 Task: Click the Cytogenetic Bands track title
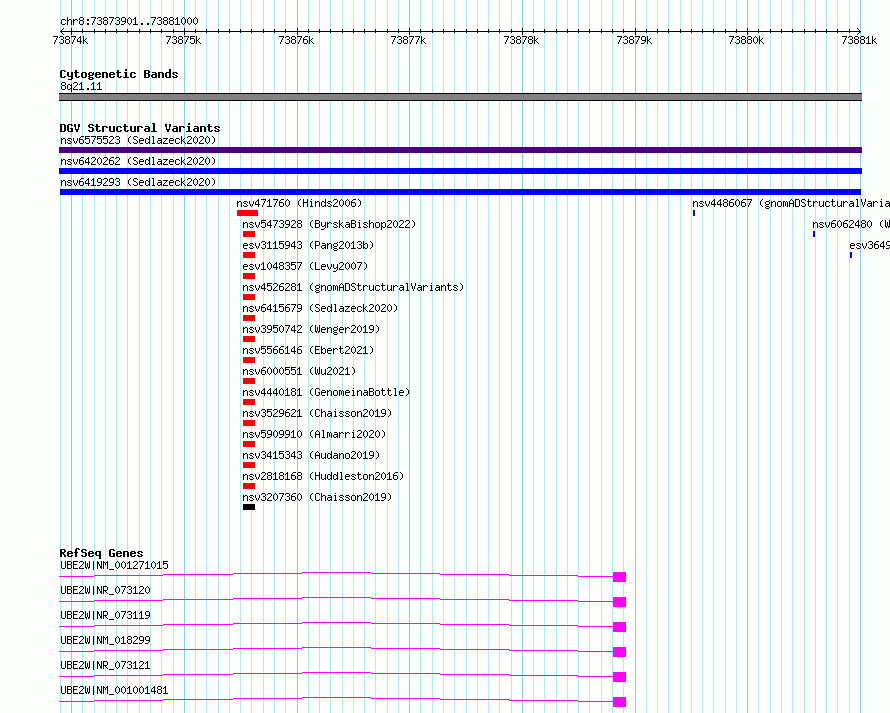(119, 74)
